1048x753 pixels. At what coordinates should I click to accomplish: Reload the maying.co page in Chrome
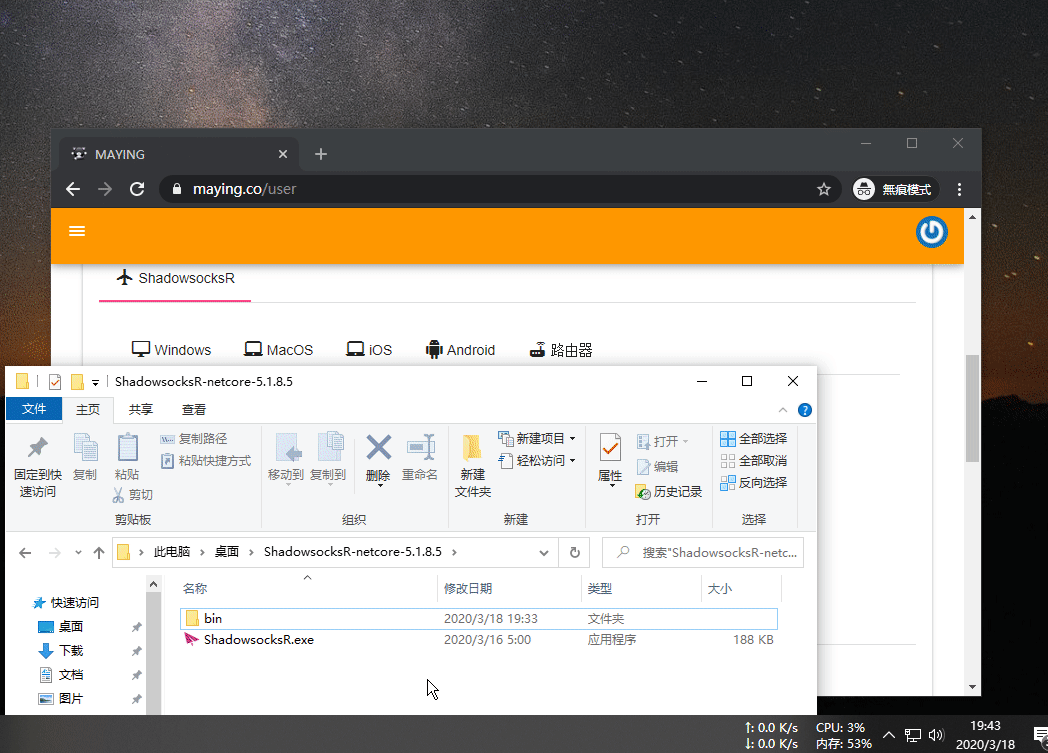tap(137, 189)
